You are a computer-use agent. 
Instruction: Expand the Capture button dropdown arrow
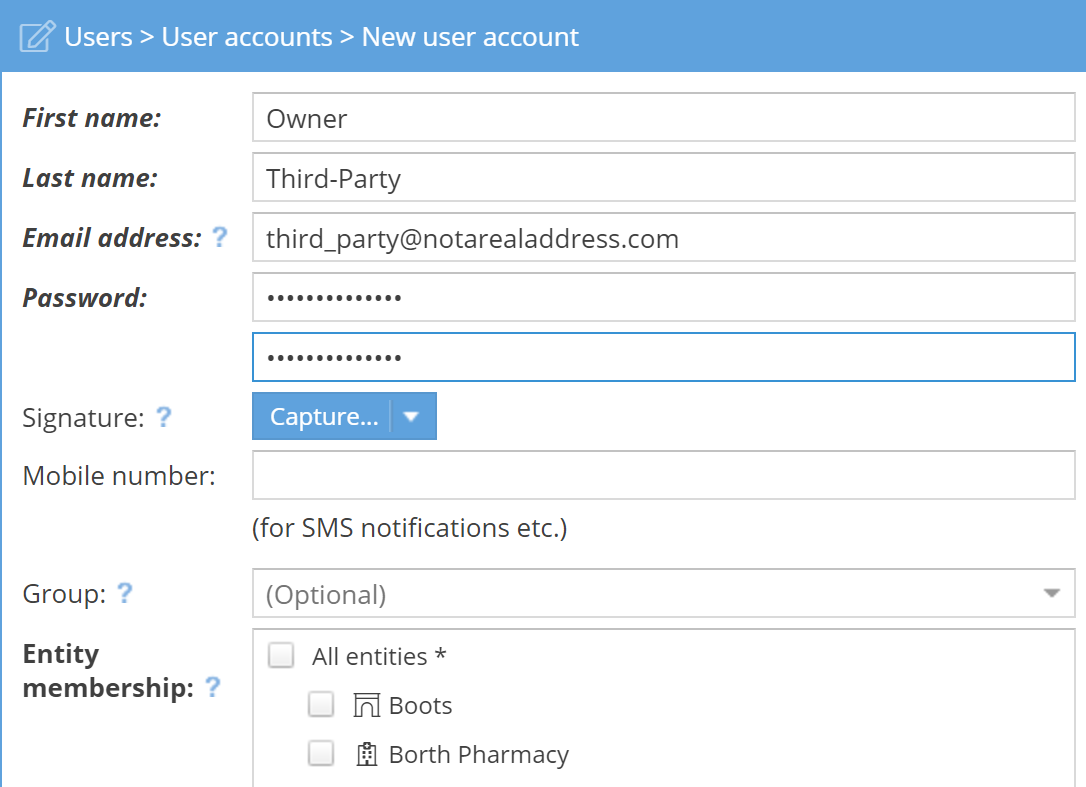pyautogui.click(x=411, y=417)
